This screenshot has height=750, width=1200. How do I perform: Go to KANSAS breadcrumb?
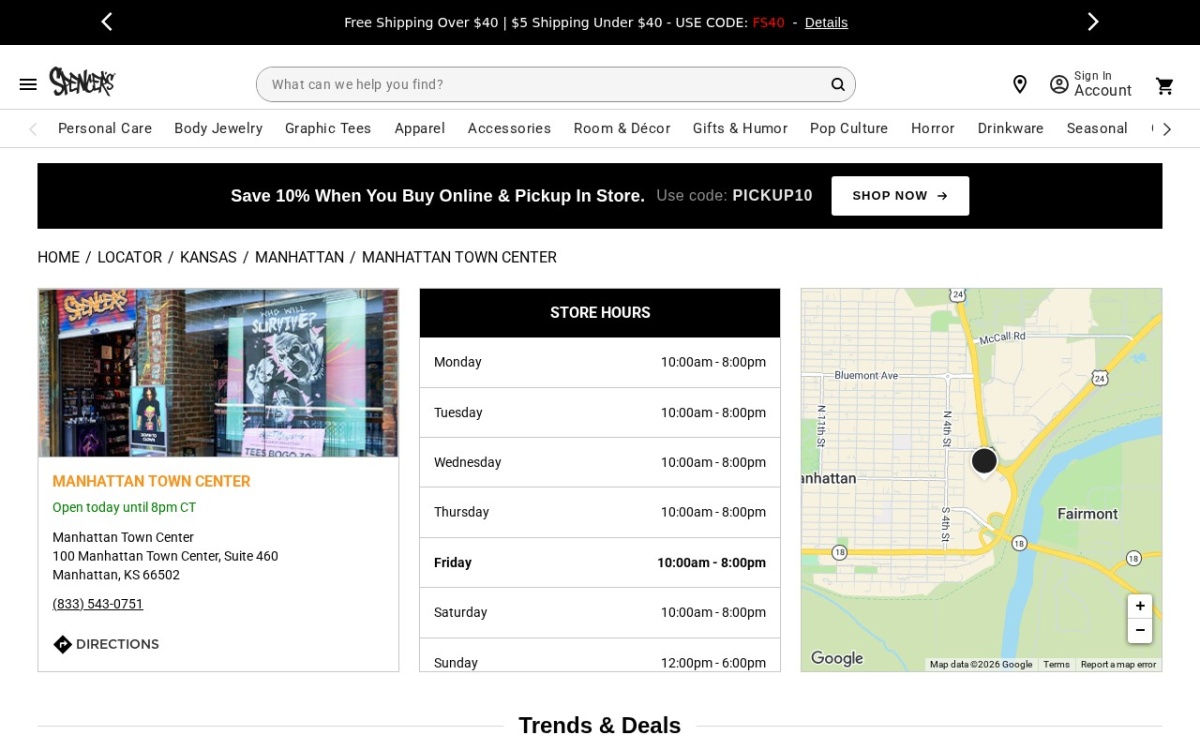pos(208,257)
